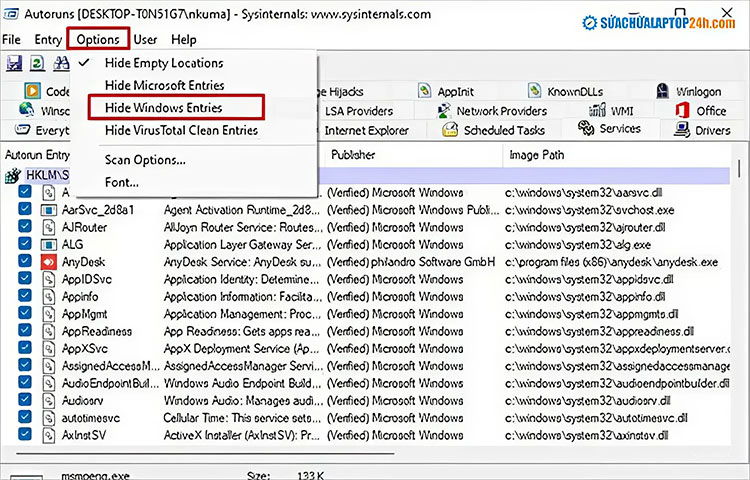Open the Winlogon tab
The height and width of the screenshot is (480, 750).
(689, 91)
